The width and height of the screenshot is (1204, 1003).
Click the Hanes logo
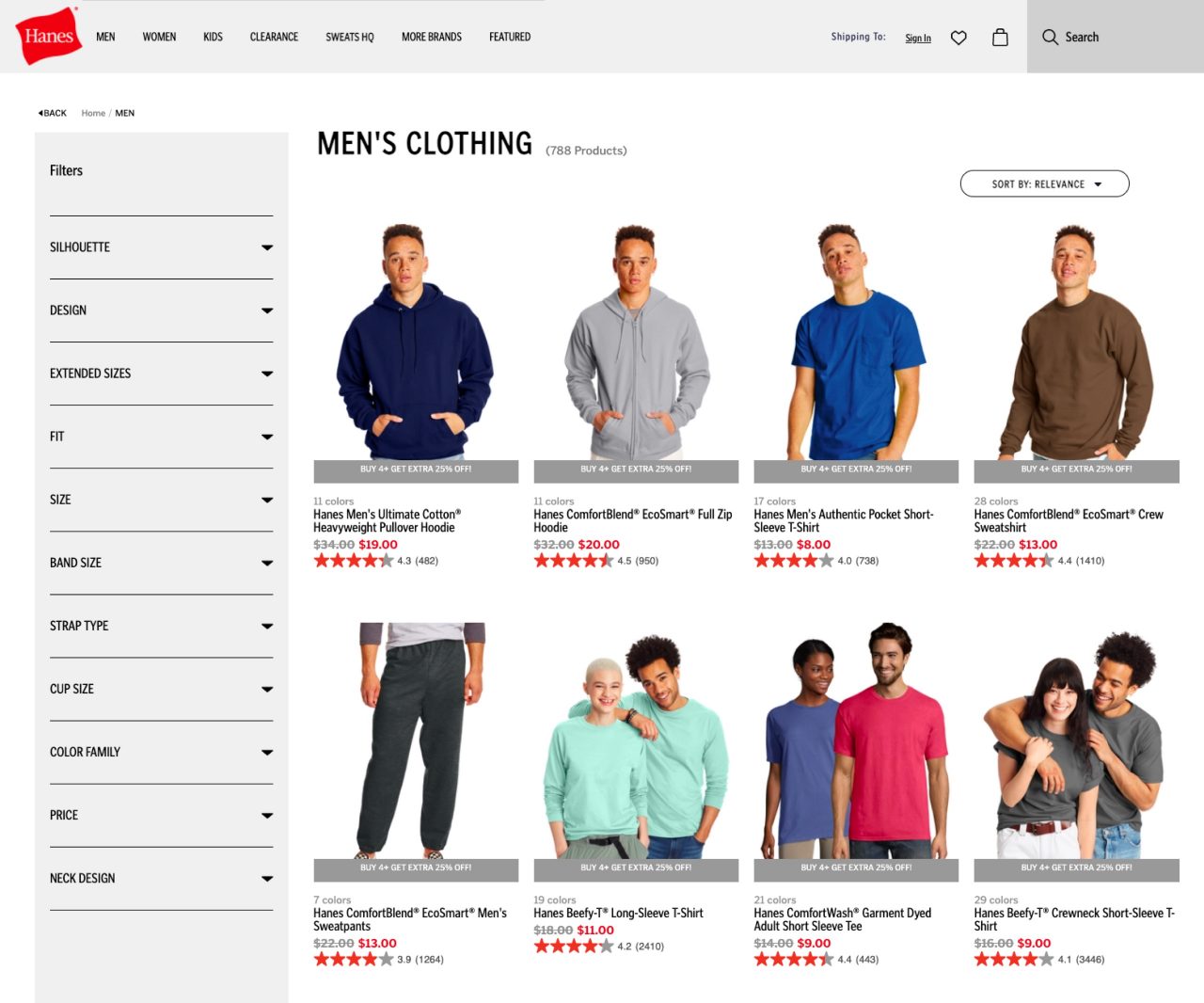click(48, 36)
